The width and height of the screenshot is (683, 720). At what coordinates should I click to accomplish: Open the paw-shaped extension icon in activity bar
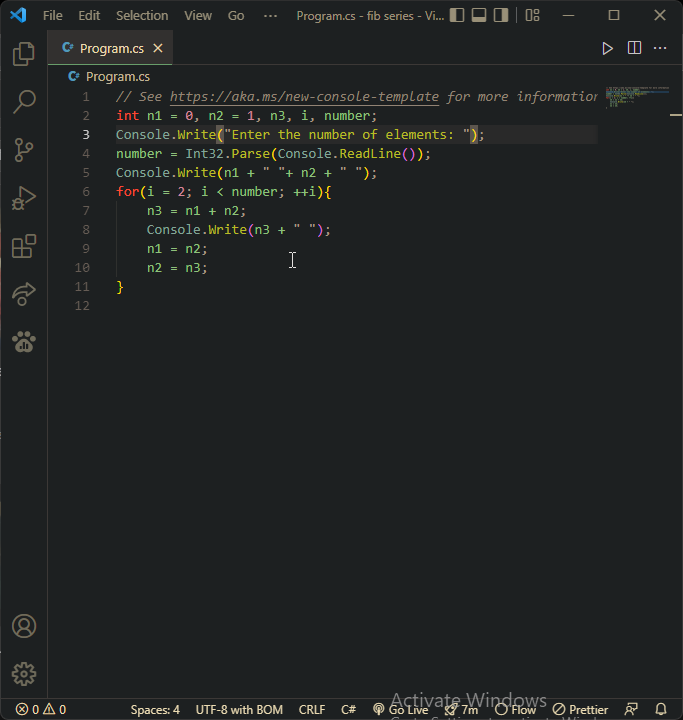(x=24, y=342)
